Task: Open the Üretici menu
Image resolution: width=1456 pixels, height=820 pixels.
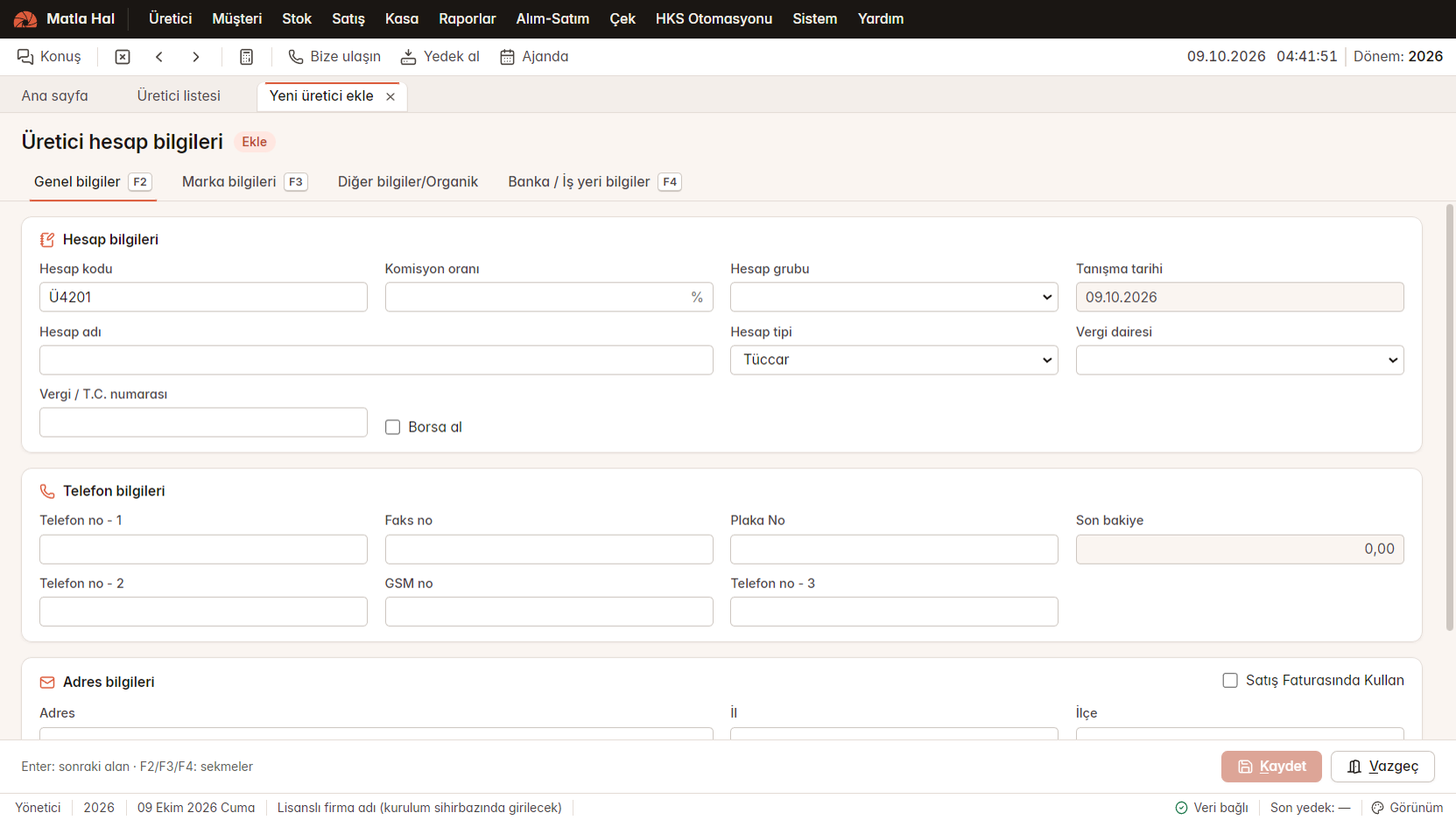Action: pos(170,19)
